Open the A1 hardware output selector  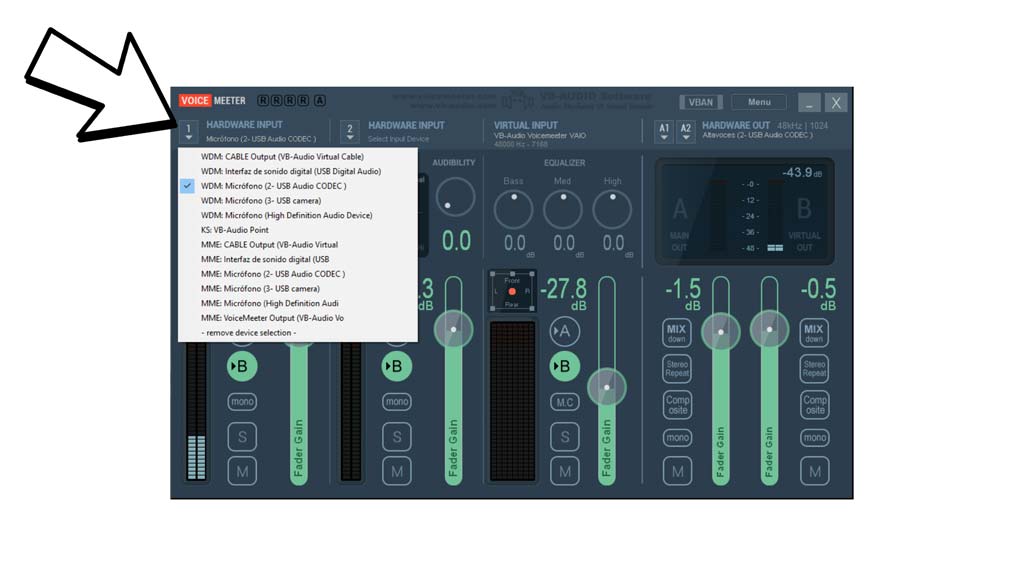(664, 133)
